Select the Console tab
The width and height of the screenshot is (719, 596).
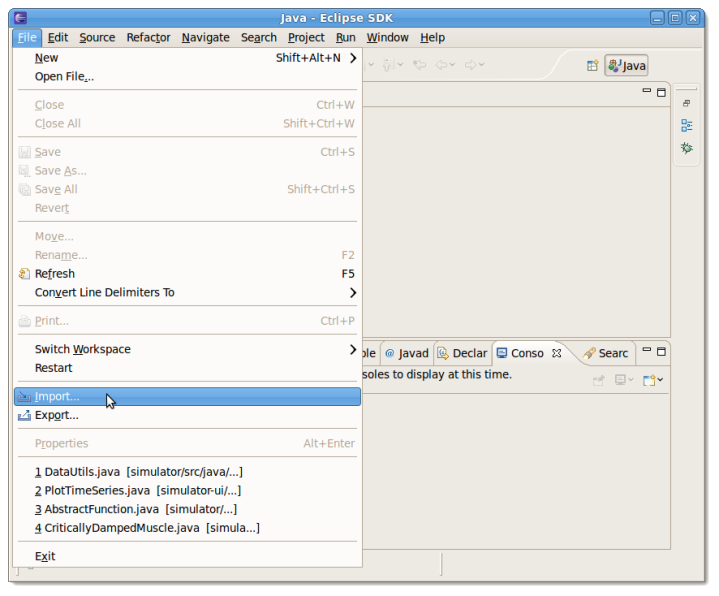tap(520, 353)
